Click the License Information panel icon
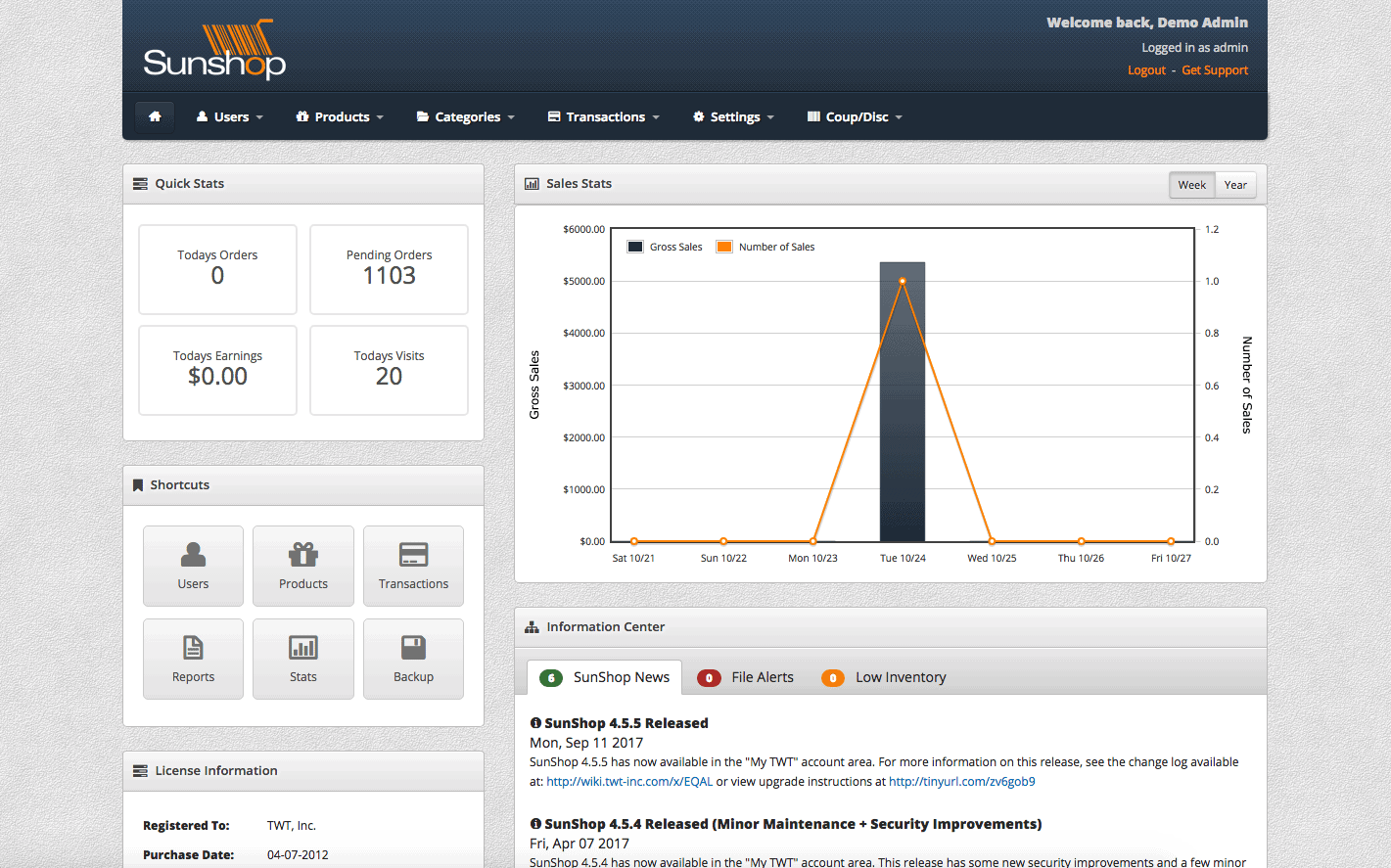Image resolution: width=1391 pixels, height=868 pixels. (x=140, y=771)
